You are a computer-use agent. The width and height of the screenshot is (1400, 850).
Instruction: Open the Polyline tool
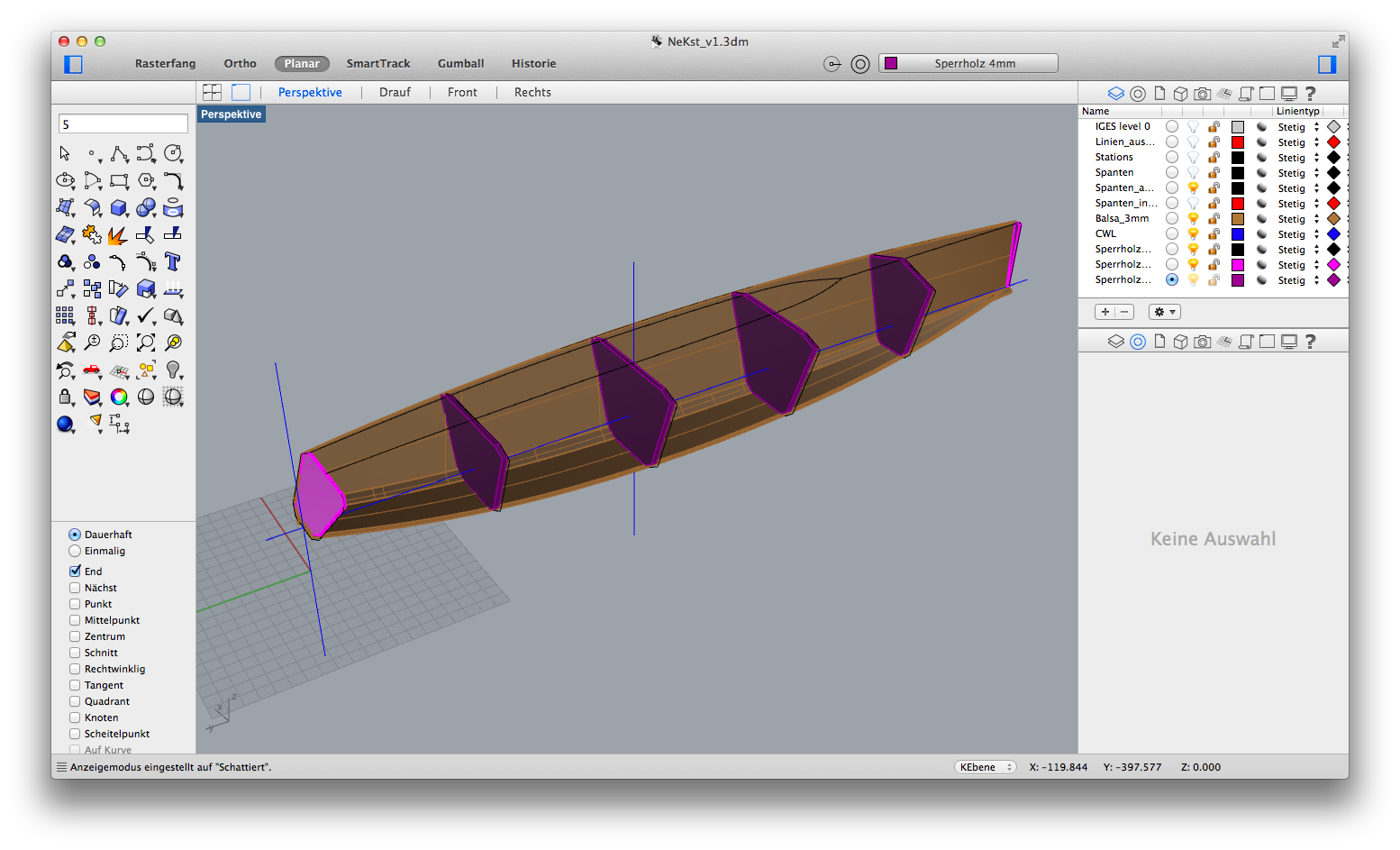click(119, 154)
